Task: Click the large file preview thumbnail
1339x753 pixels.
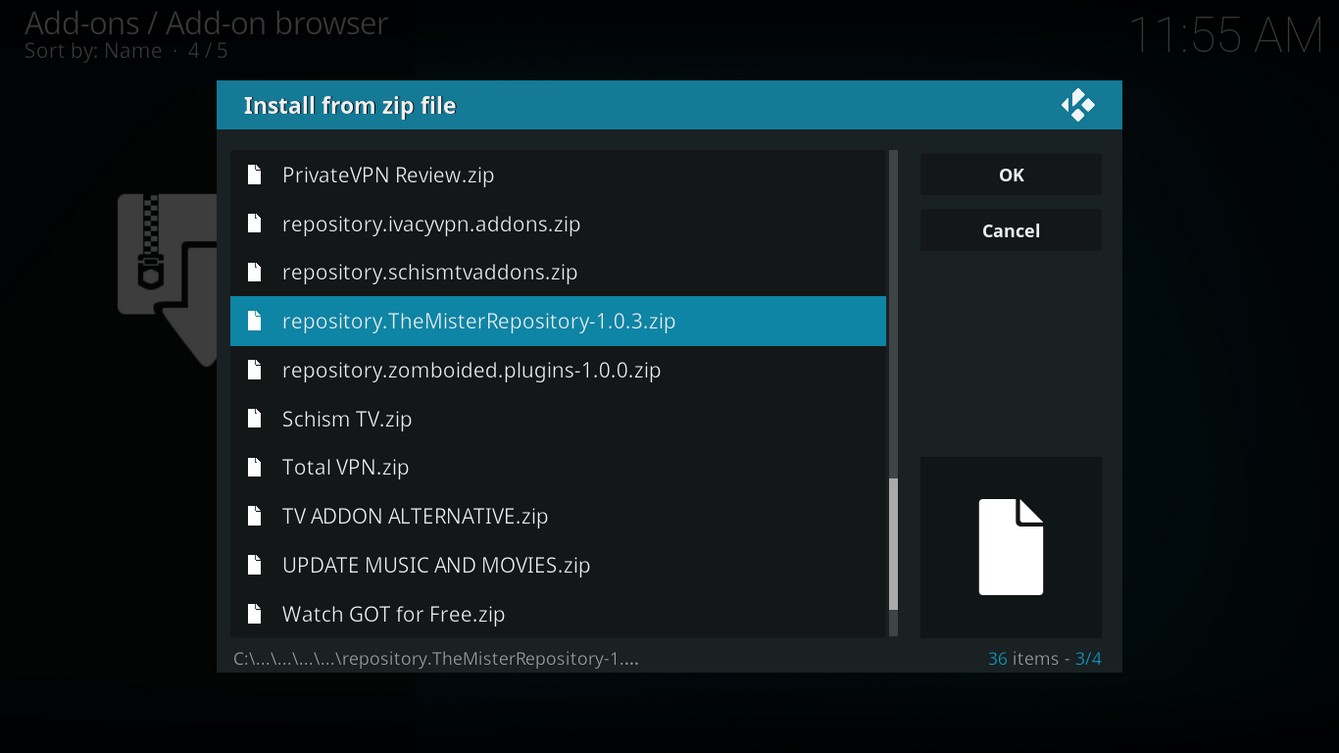Action: 1011,547
